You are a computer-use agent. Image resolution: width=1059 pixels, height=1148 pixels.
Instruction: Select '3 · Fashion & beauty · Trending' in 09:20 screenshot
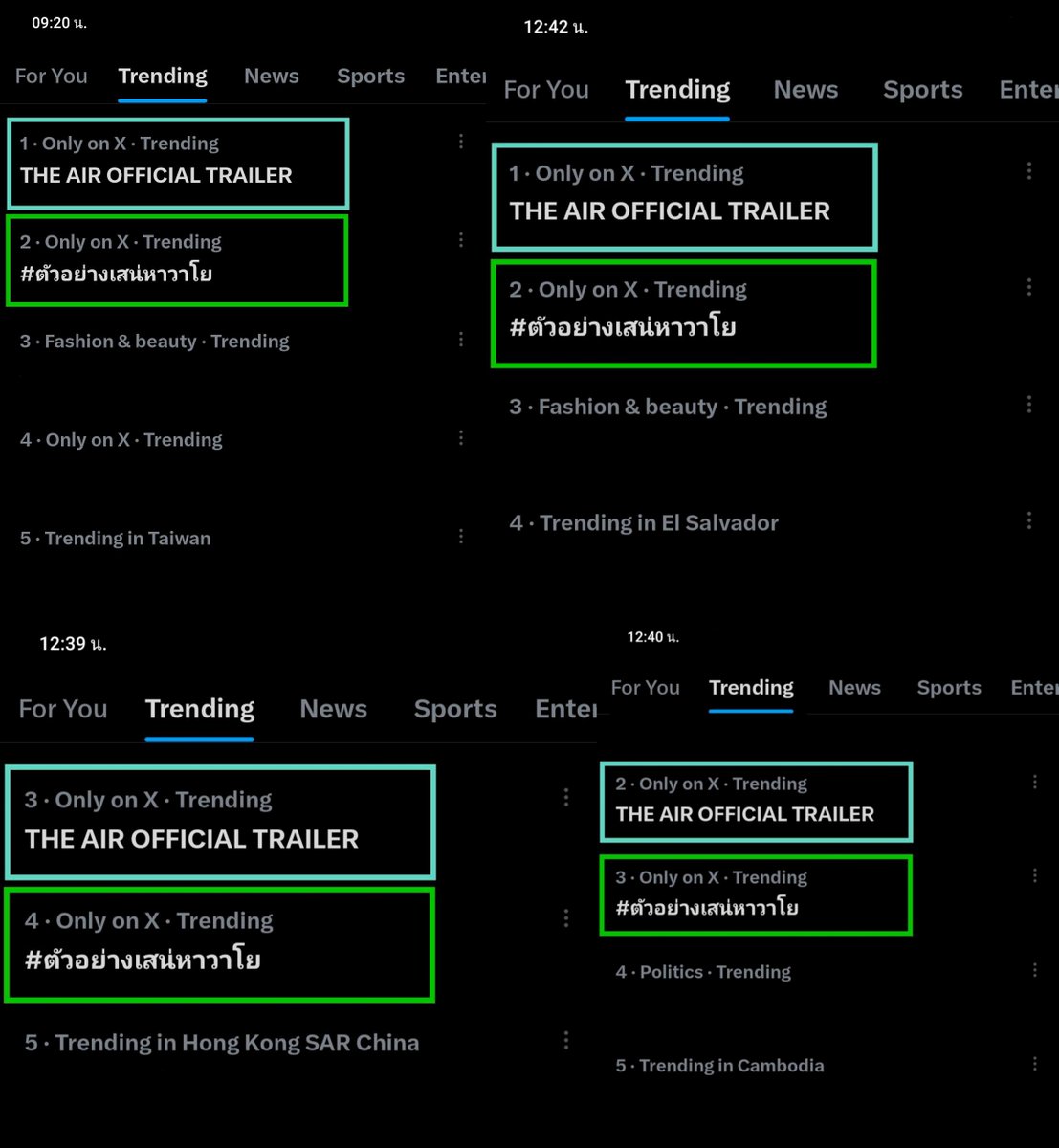click(x=154, y=342)
